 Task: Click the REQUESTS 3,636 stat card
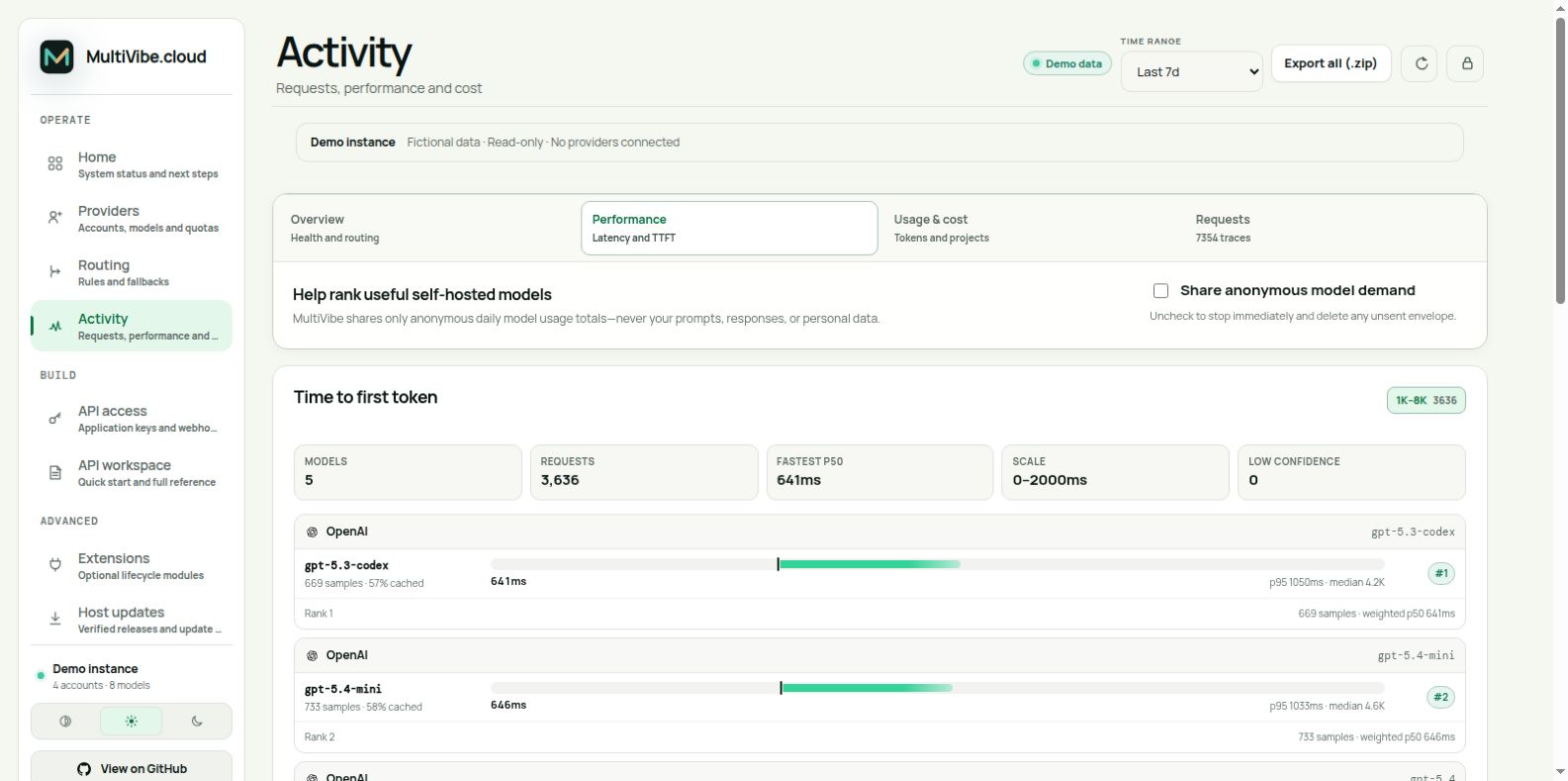pyautogui.click(x=644, y=472)
